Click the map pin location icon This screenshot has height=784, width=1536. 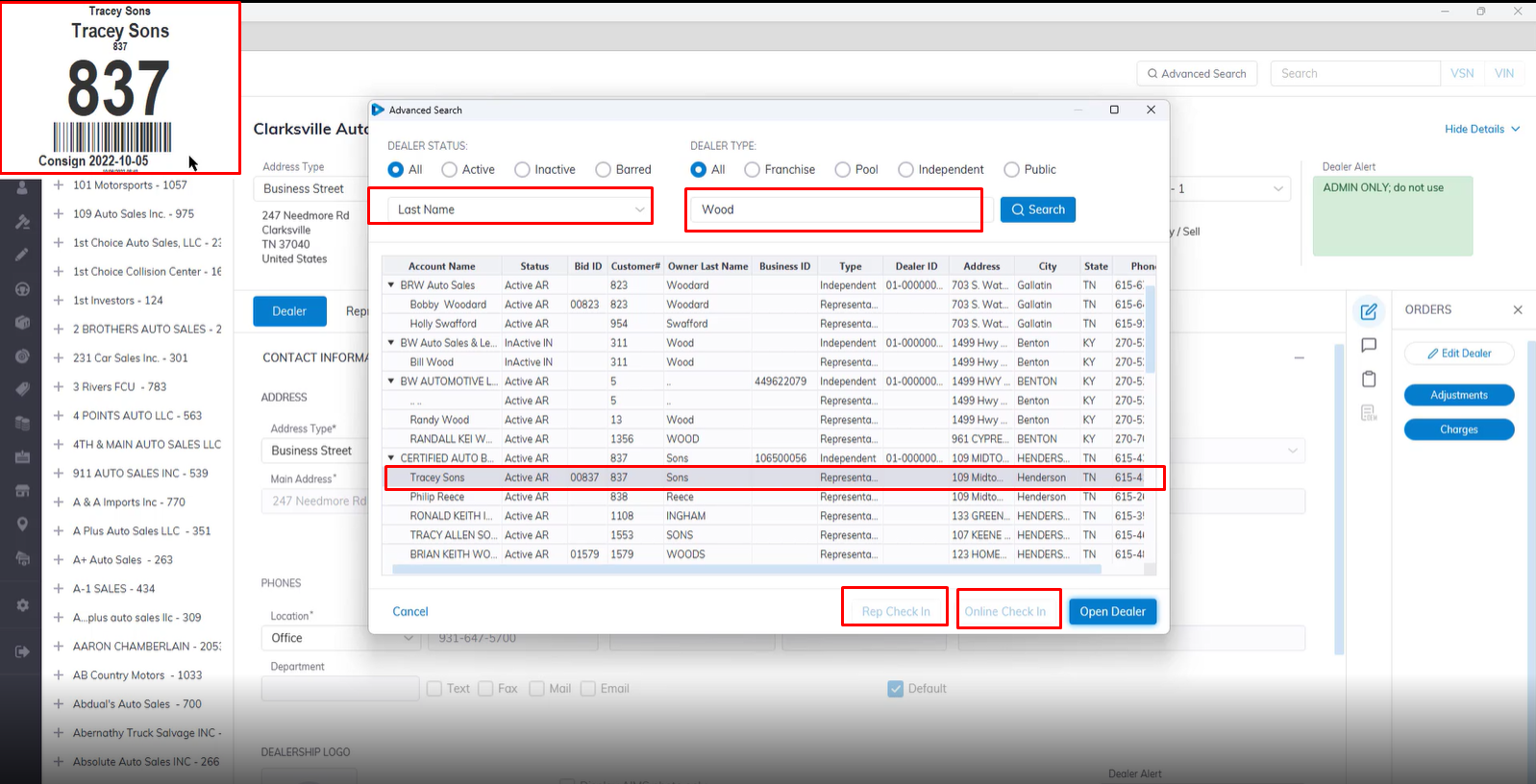[22, 525]
